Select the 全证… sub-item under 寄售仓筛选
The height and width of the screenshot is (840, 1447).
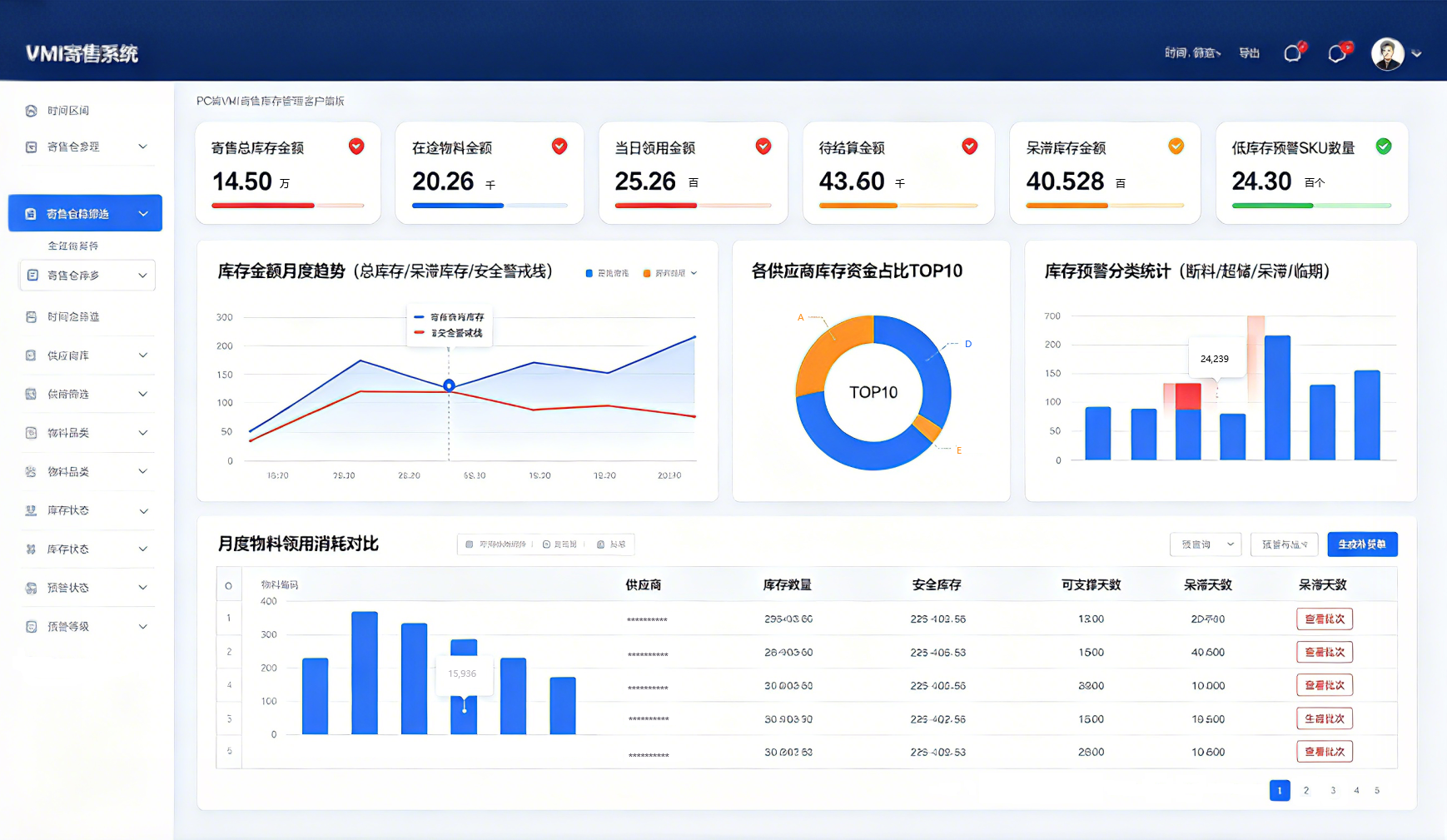(73, 246)
